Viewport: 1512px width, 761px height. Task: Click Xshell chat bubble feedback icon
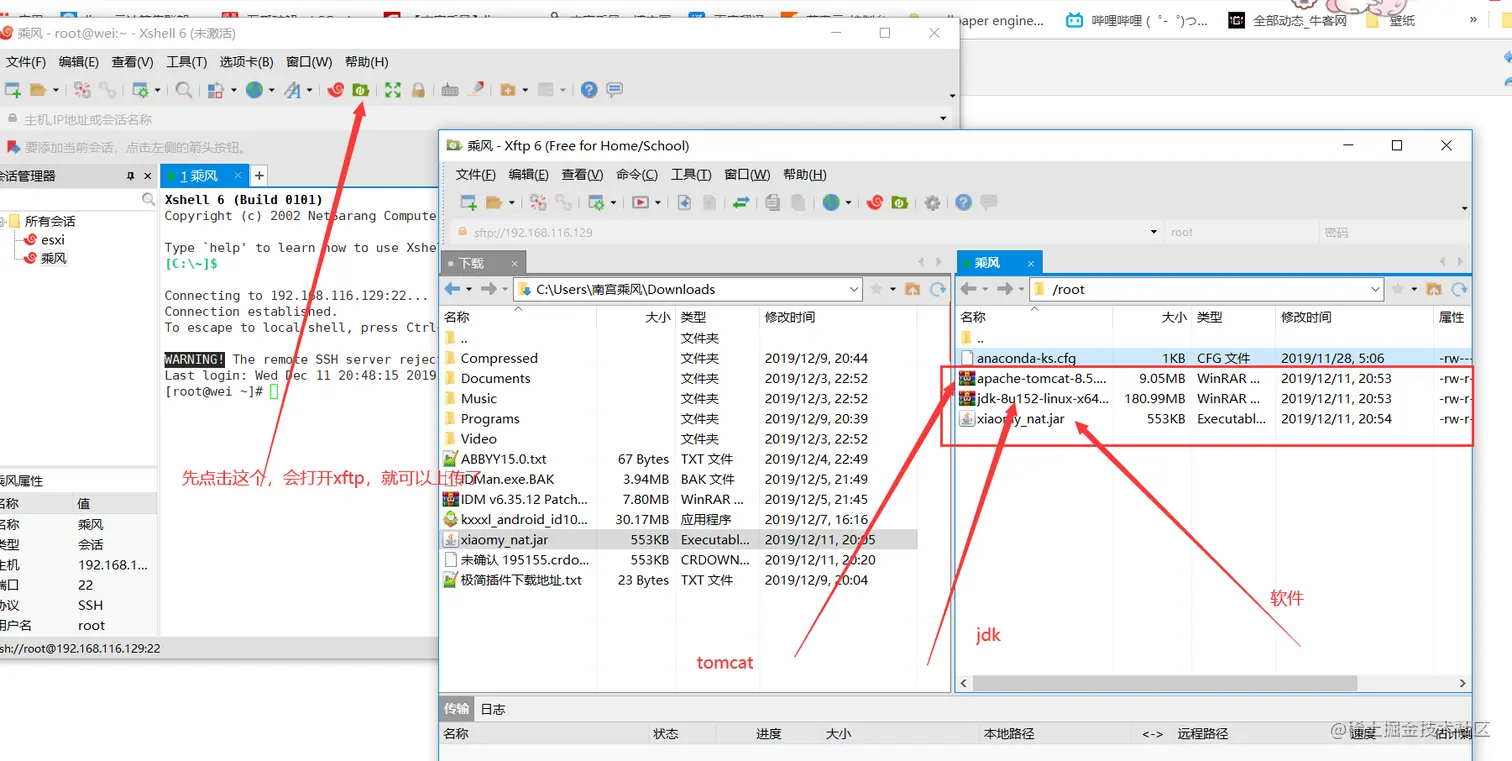pos(614,90)
